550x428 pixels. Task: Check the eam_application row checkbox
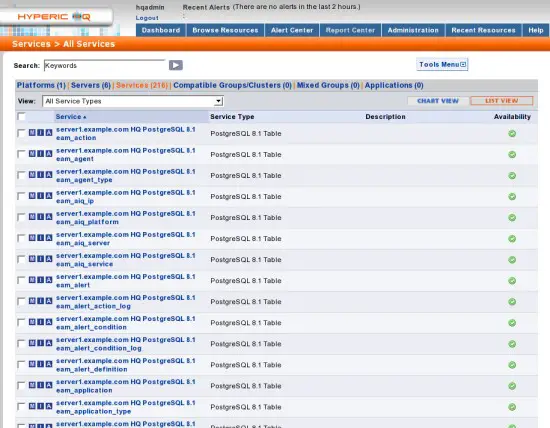pyautogui.click(x=21, y=386)
